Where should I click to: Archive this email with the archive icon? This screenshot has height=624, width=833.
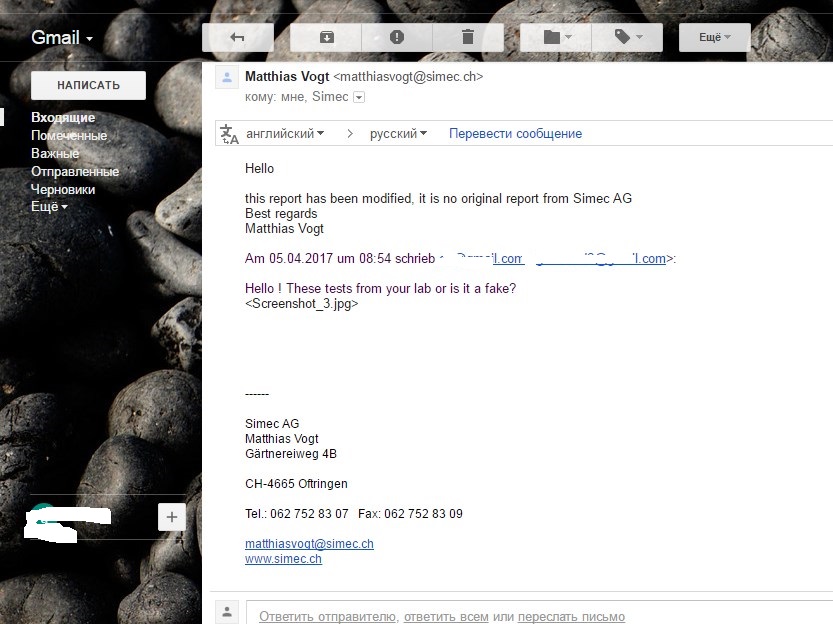326,38
